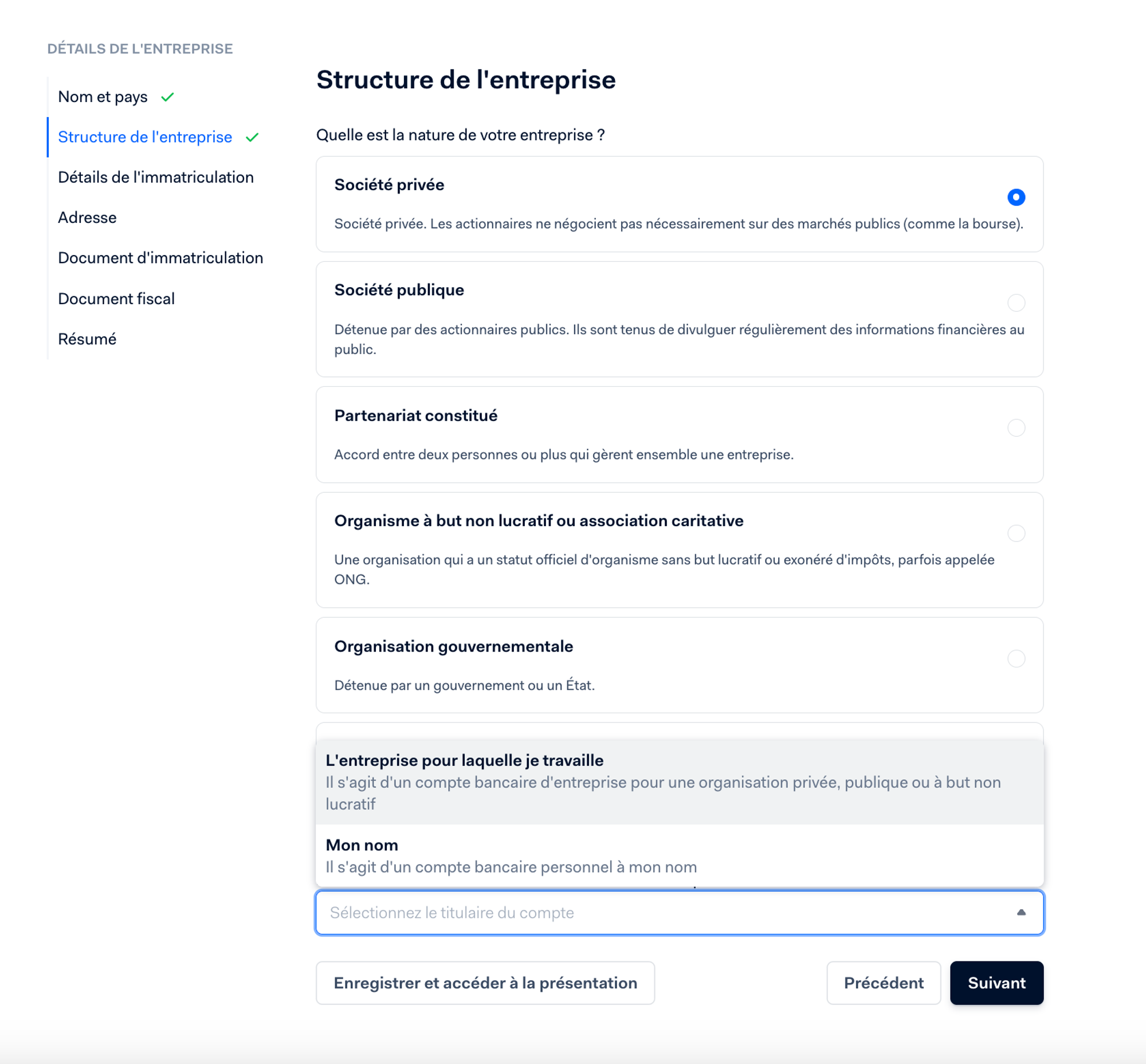Click checkmark next to Structure de l'entreprise
The width and height of the screenshot is (1146, 1064).
pos(252,138)
